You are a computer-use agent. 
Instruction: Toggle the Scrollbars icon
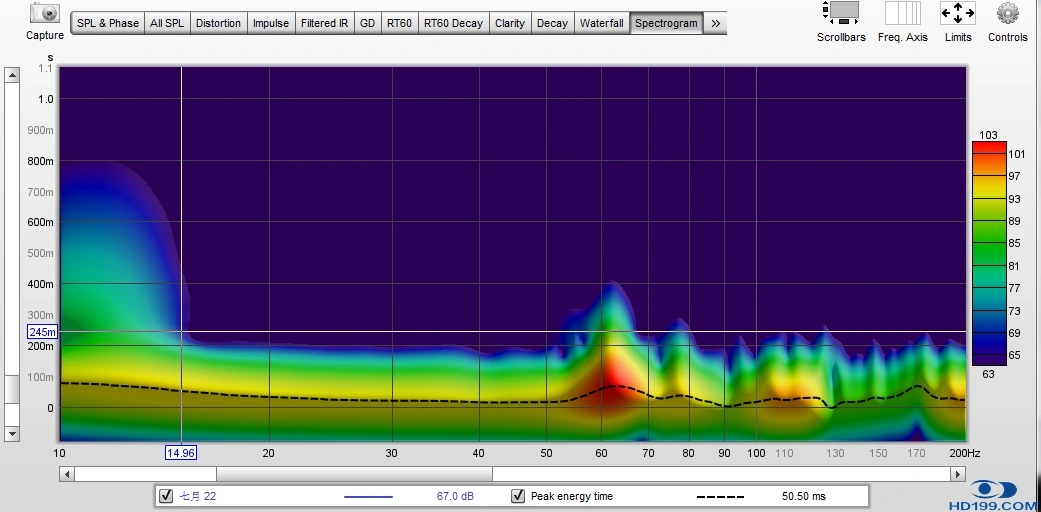pos(840,14)
